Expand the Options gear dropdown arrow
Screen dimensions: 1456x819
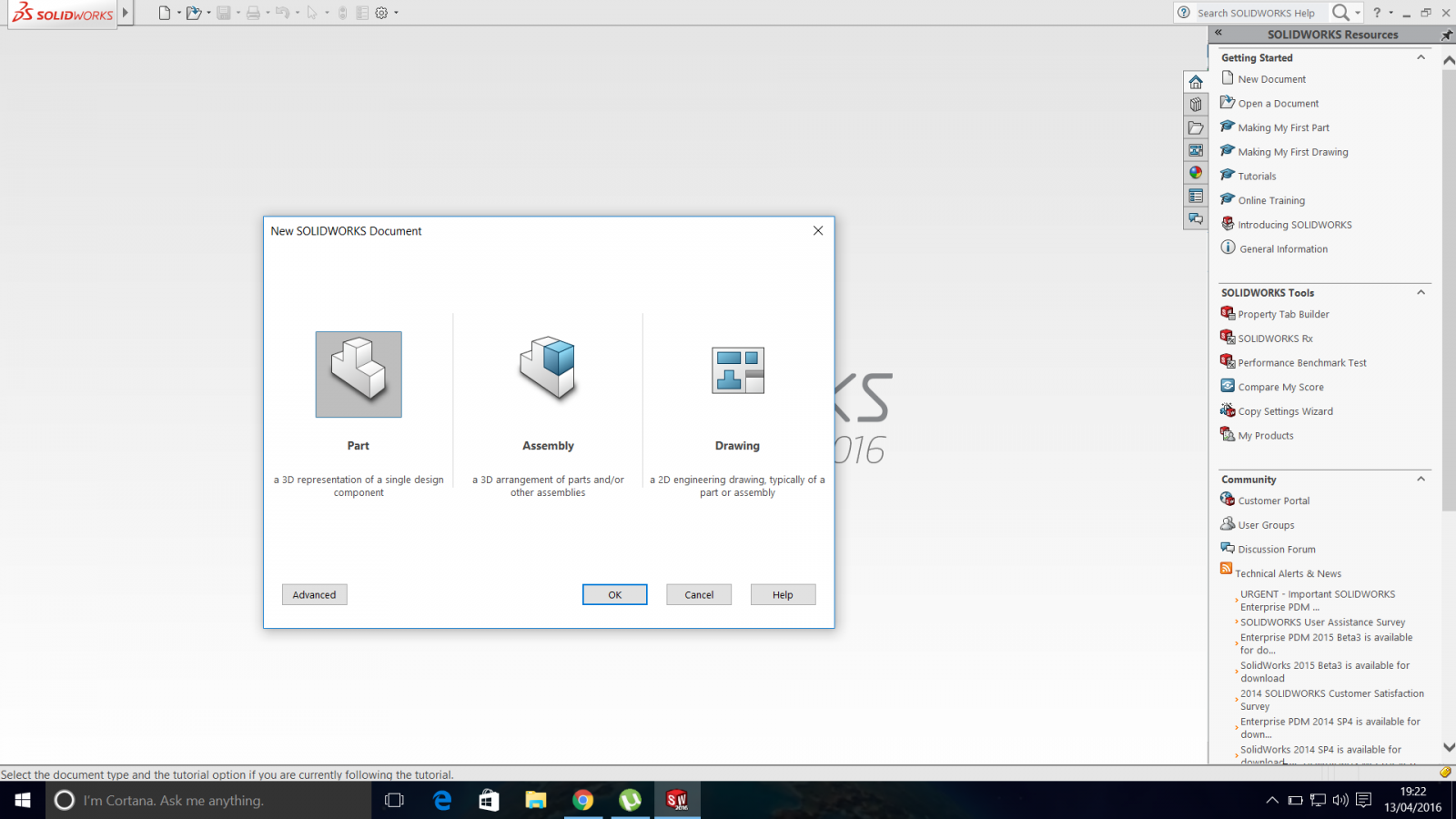pos(396,13)
